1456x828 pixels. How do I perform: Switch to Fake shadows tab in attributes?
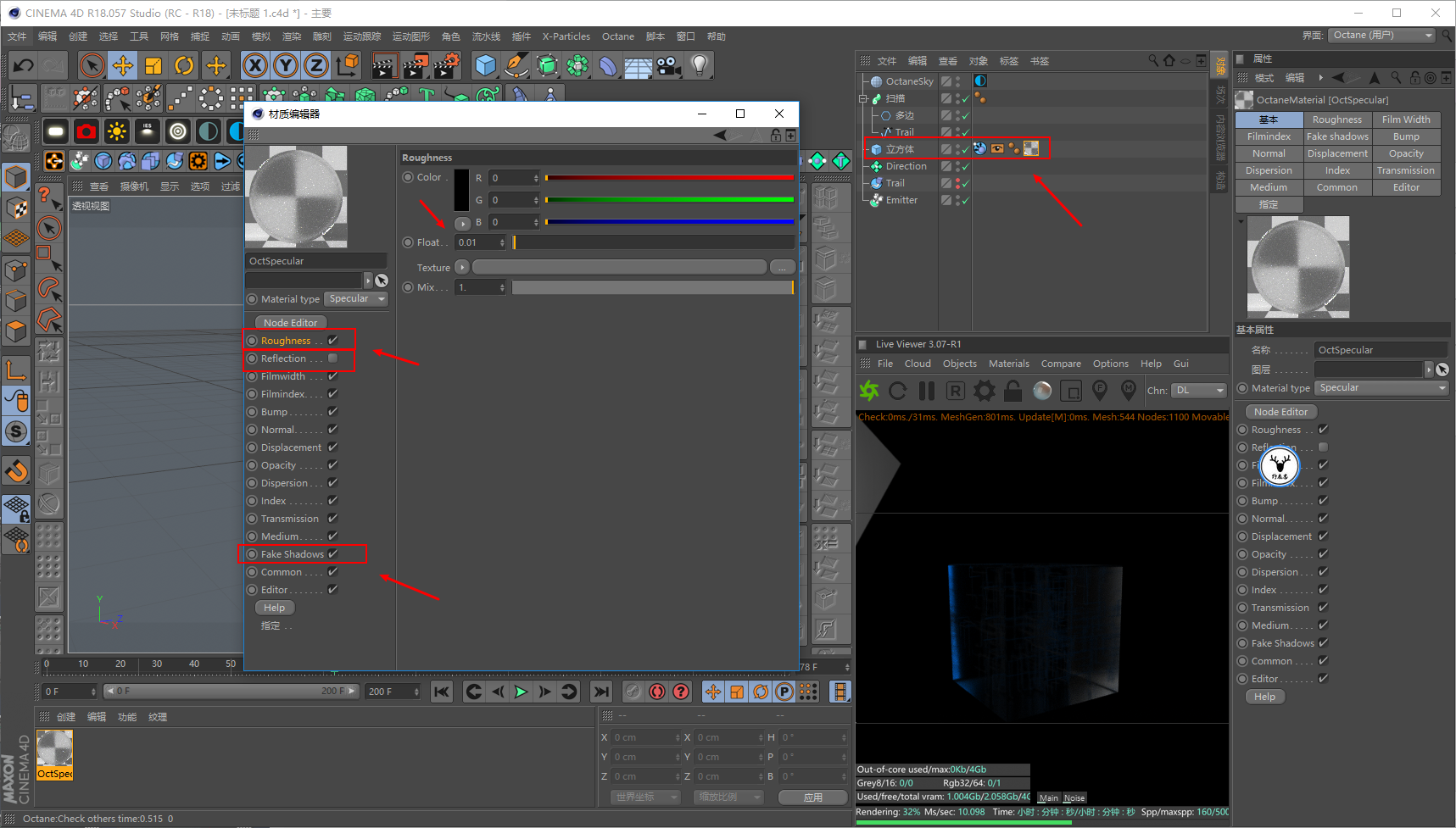[1337, 136]
